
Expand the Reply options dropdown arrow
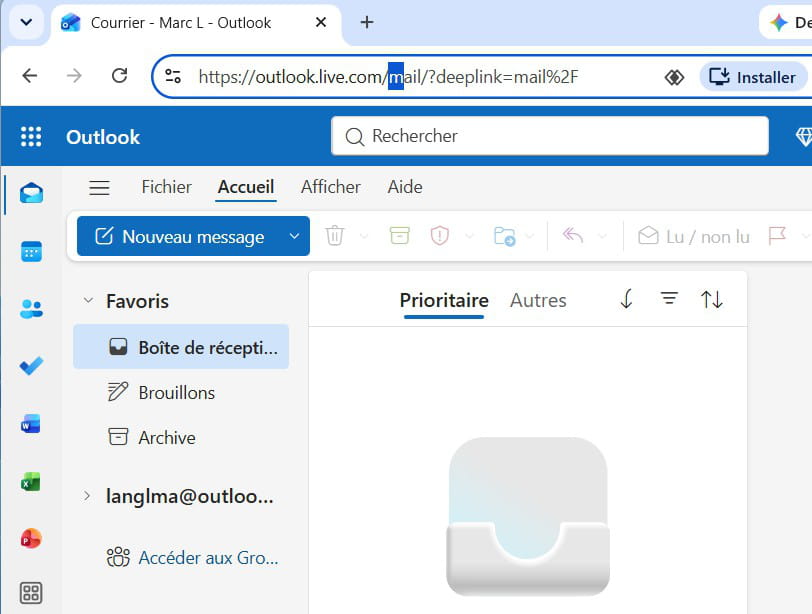coord(602,236)
